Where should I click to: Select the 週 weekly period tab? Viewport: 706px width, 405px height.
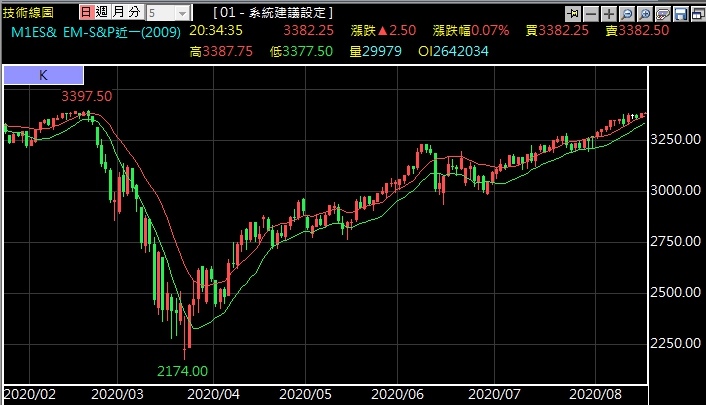point(102,12)
